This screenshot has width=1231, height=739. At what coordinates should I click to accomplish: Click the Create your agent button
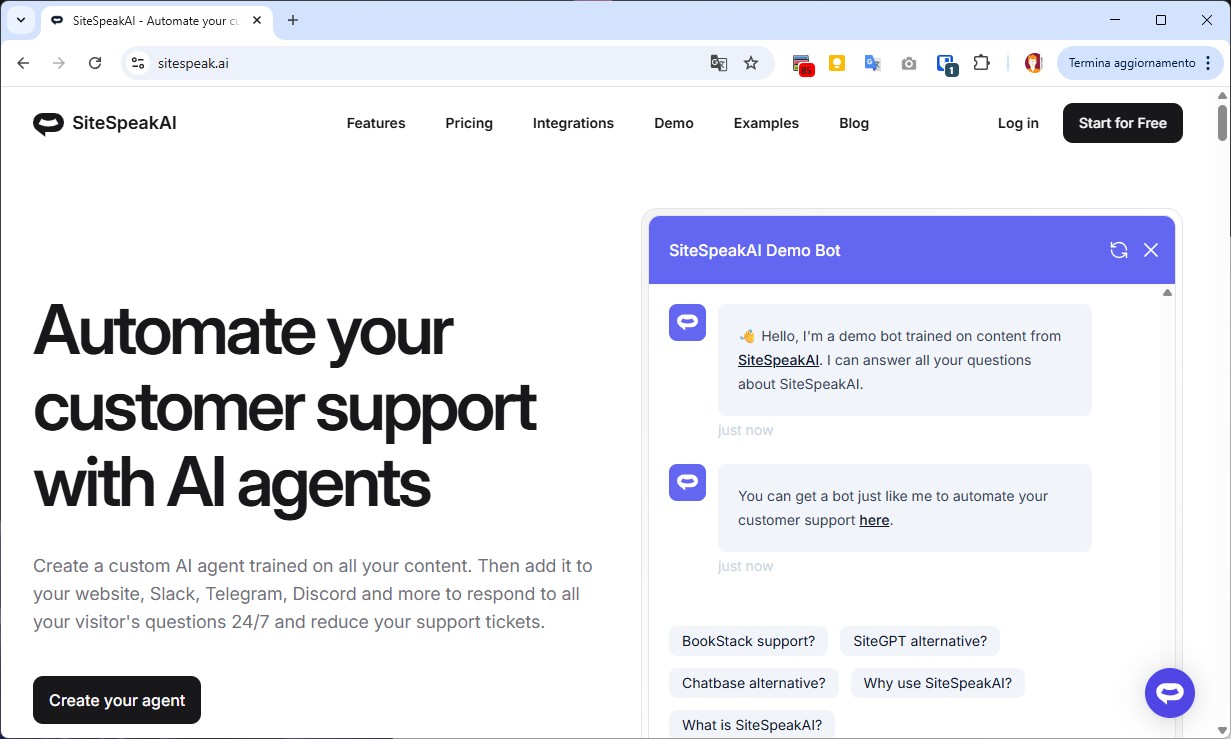click(x=117, y=700)
